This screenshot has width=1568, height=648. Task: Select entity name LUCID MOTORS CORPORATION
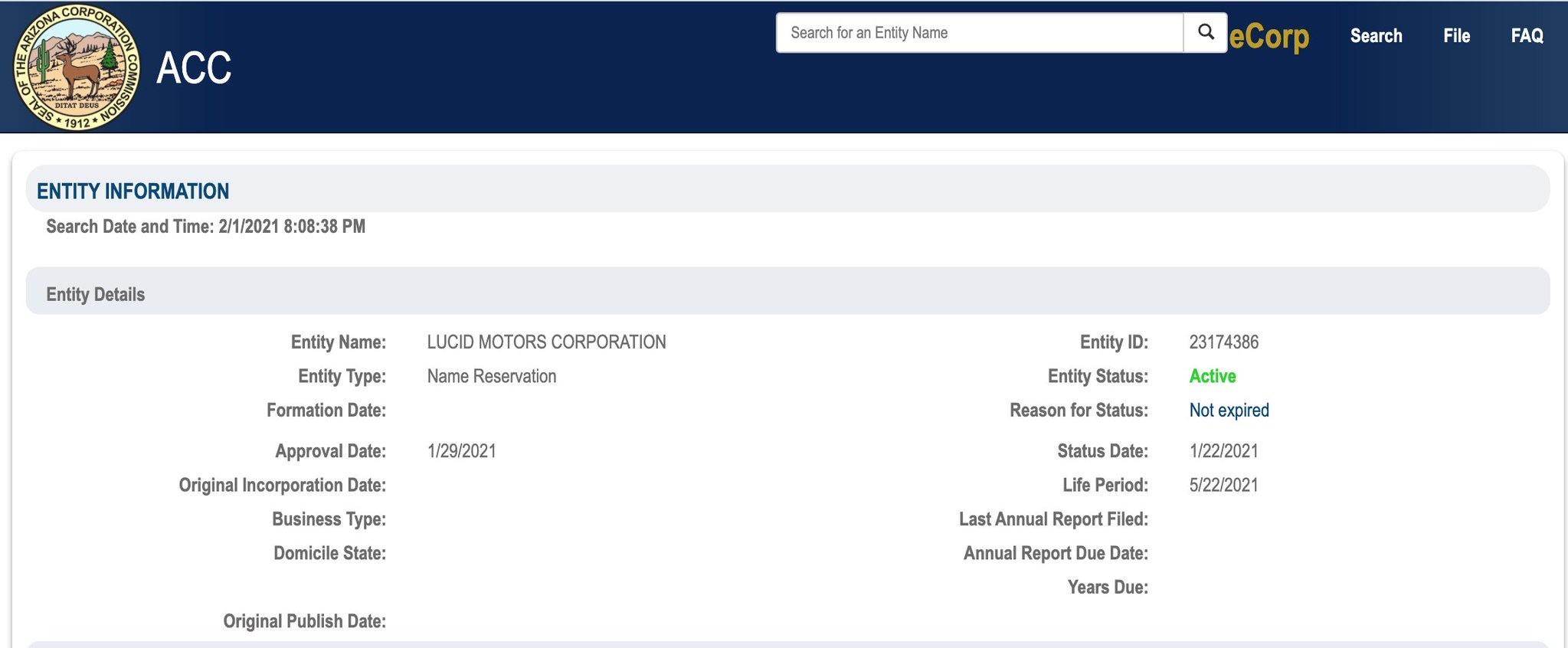(546, 342)
